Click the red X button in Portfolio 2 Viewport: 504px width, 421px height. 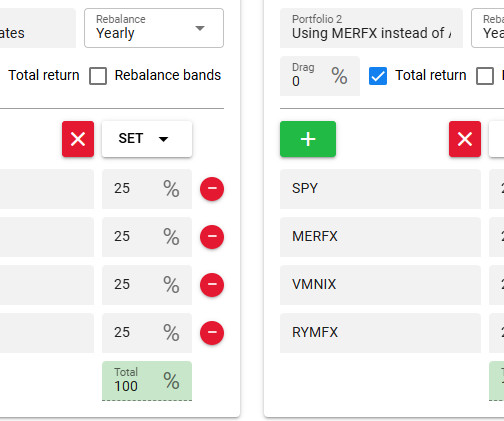coord(465,139)
